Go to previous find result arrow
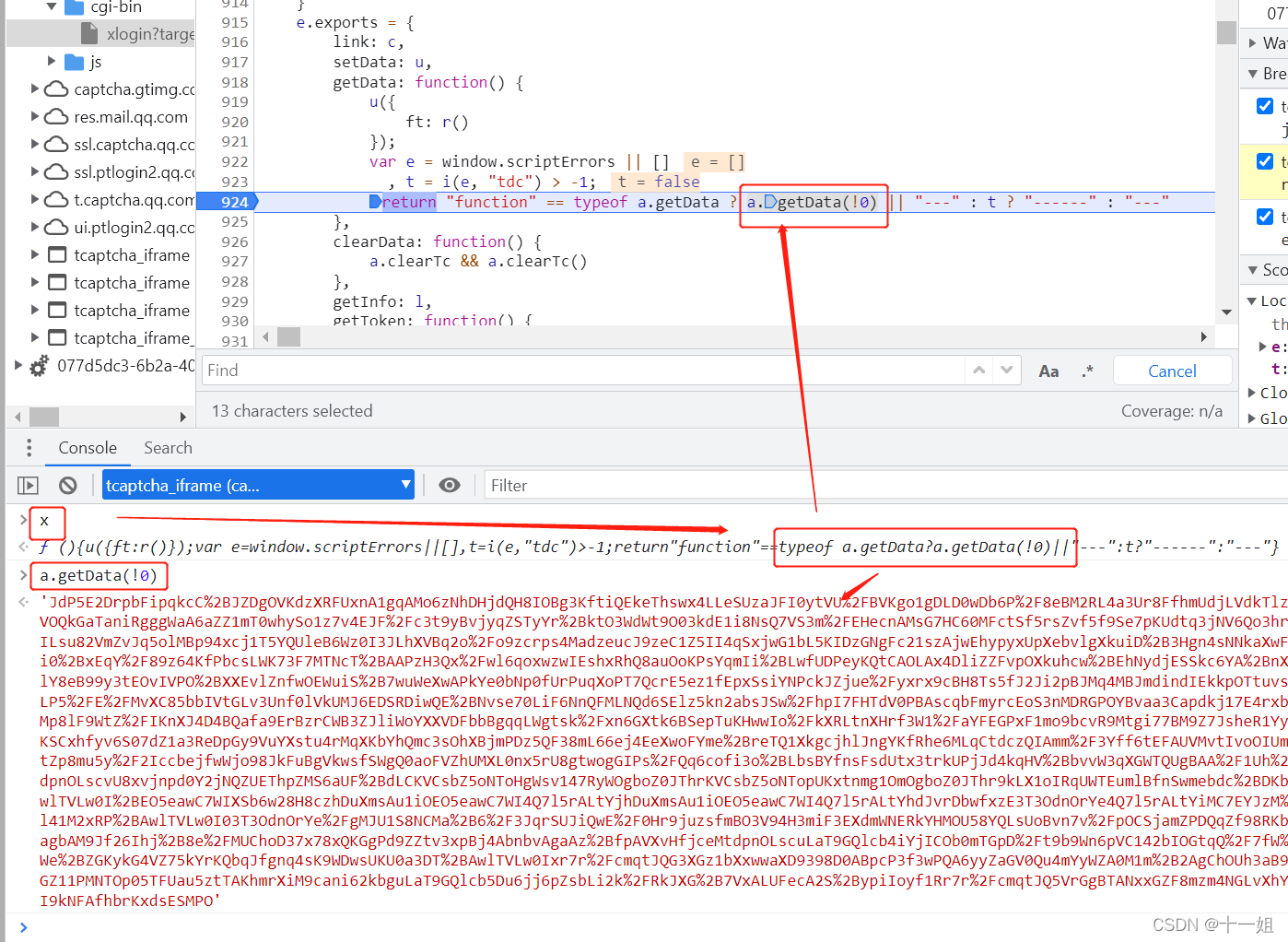 979,371
